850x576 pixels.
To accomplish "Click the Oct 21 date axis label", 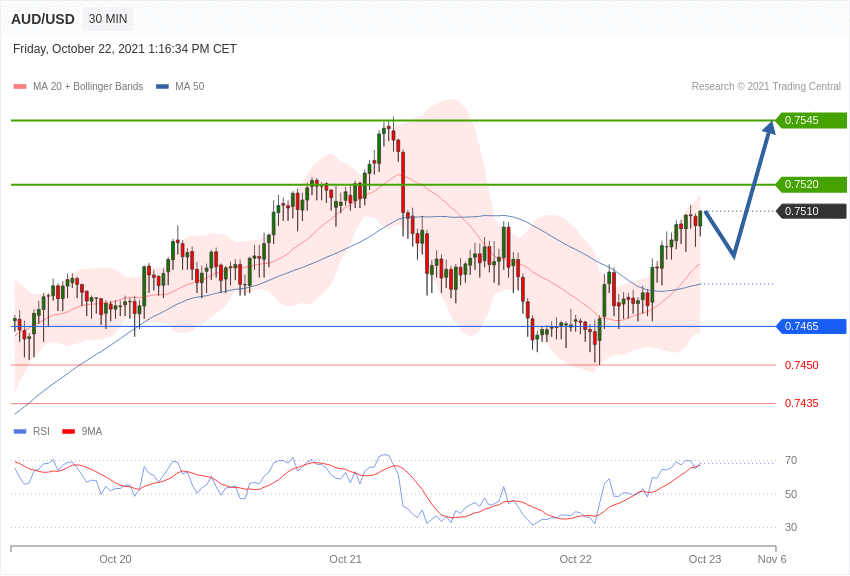I will 345,559.
